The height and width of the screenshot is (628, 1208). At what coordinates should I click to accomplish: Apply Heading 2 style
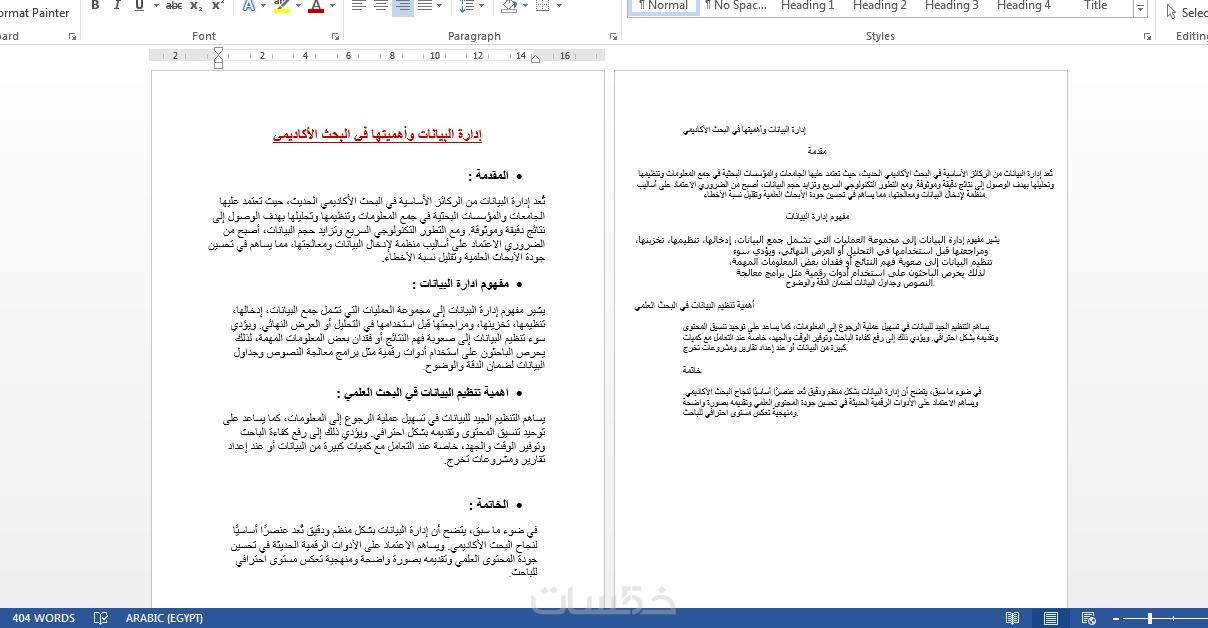click(x=880, y=6)
